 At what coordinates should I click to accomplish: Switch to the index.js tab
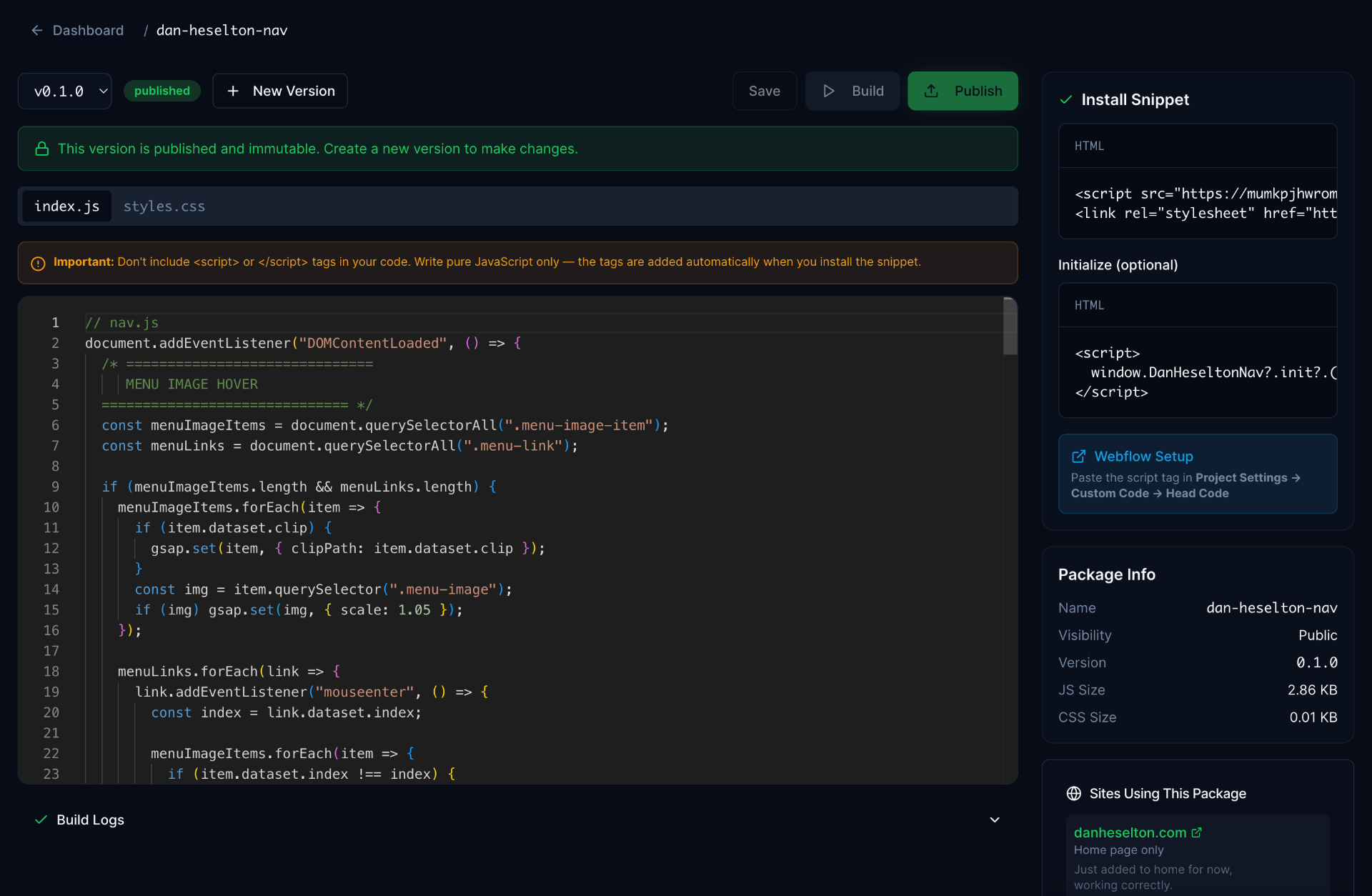67,206
